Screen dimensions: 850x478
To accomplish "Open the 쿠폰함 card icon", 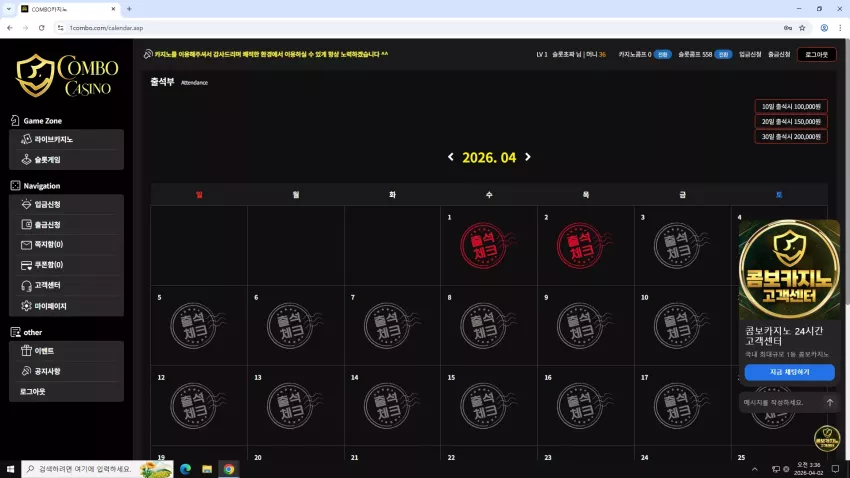I will pyautogui.click(x=26, y=265).
